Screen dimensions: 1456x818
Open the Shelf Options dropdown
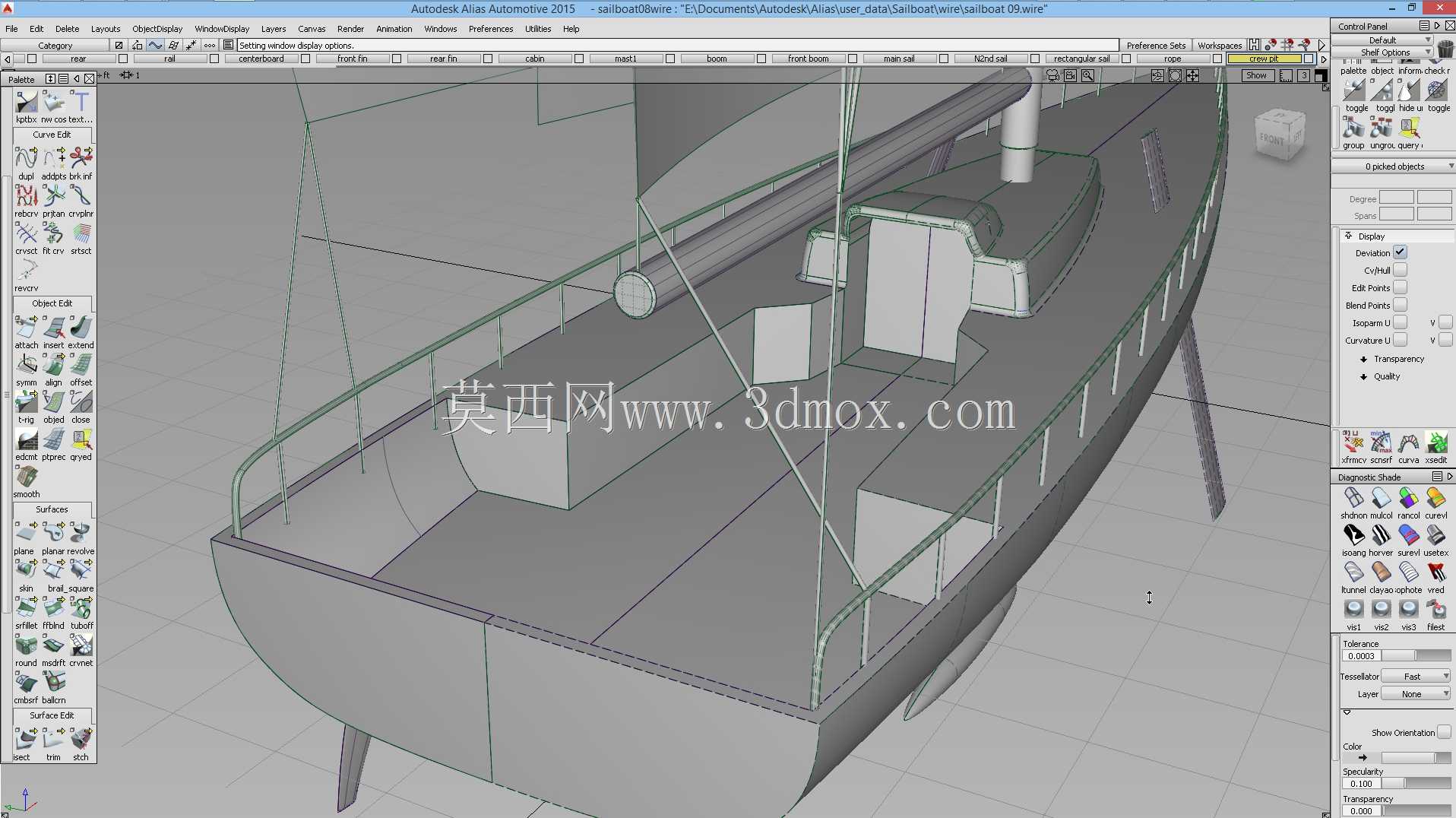[x=1383, y=52]
